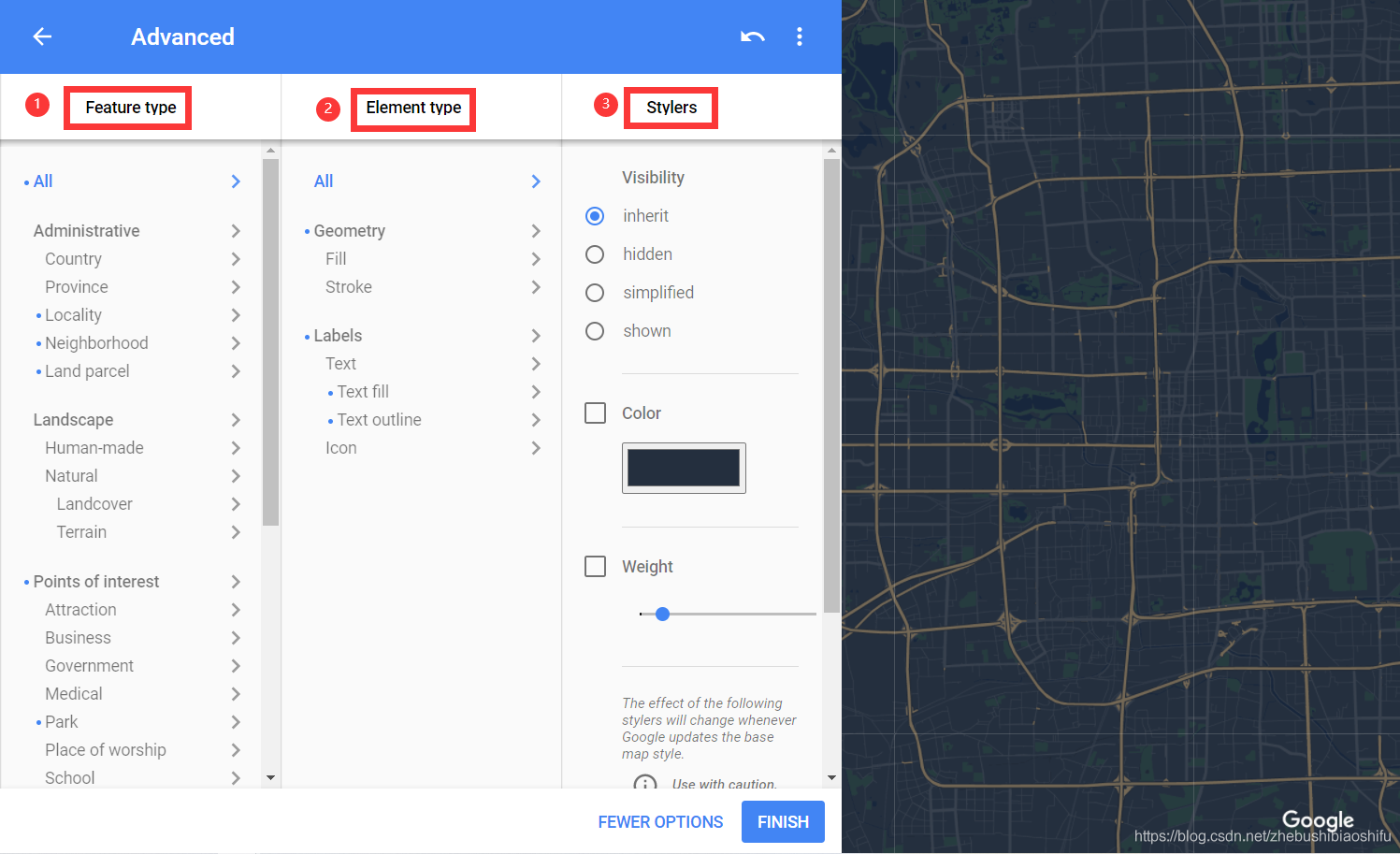This screenshot has height=854, width=1400.
Task: Click the feature list scrollbar thumb
Action: click(x=271, y=341)
